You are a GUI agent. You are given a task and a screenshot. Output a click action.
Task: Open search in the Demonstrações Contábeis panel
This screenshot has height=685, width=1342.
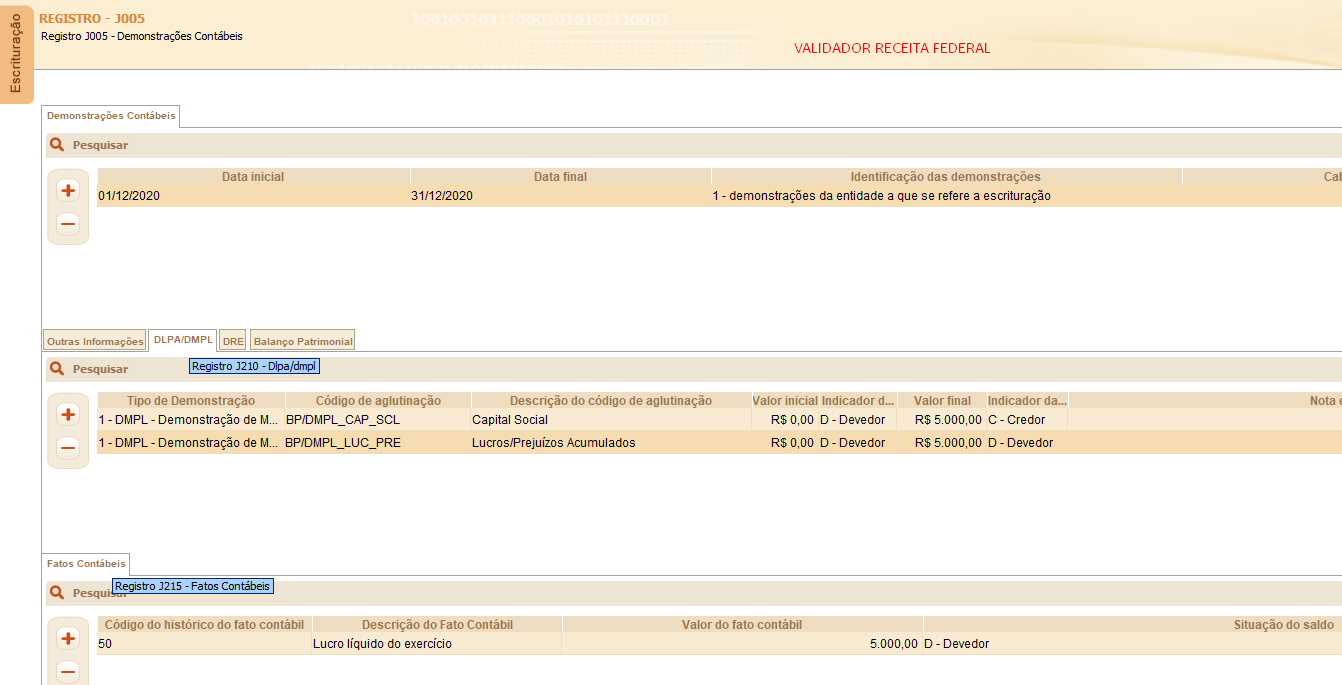(x=56, y=144)
